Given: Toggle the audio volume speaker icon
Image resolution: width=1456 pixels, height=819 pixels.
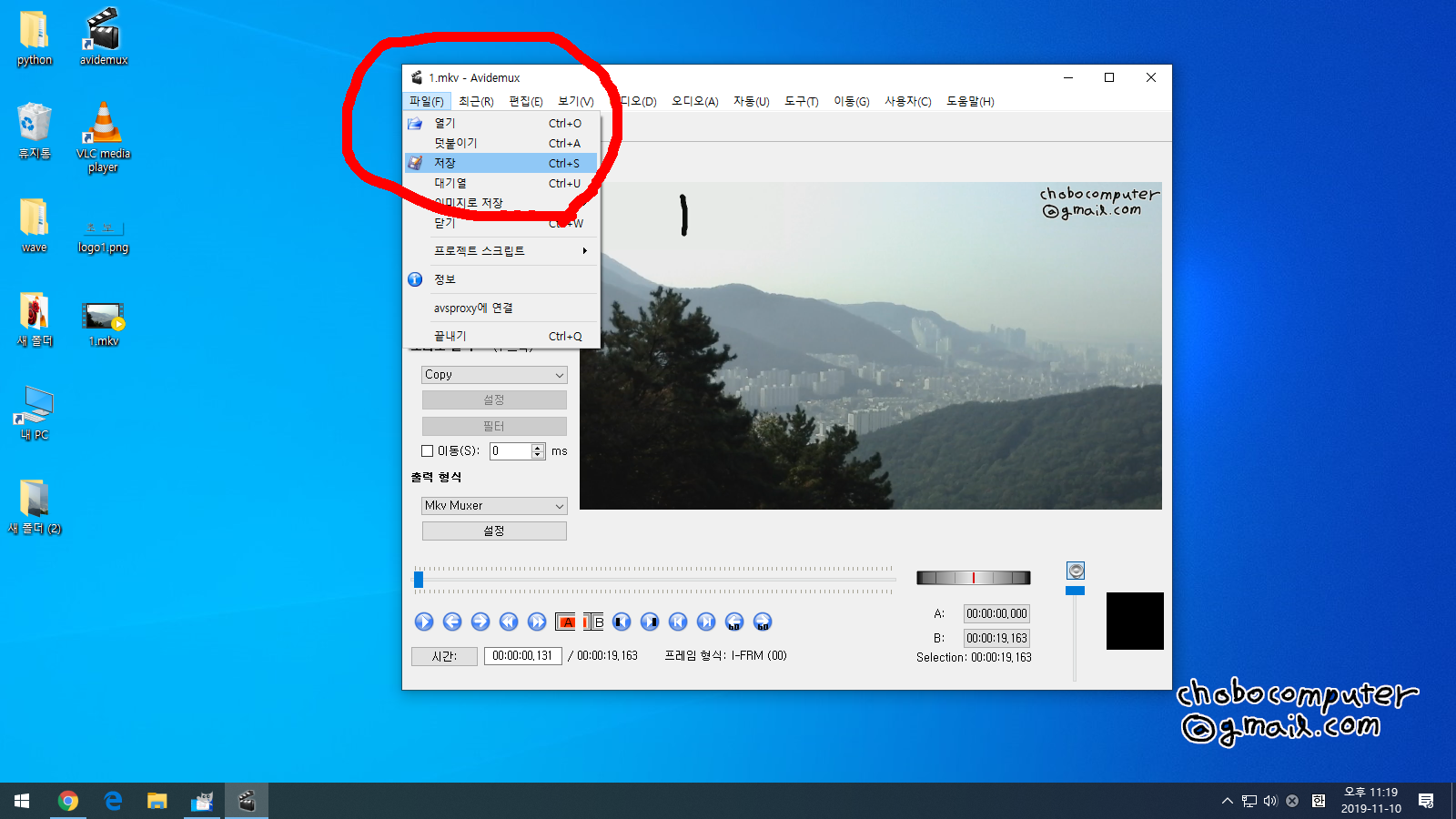Looking at the screenshot, I should pos(1076,571).
